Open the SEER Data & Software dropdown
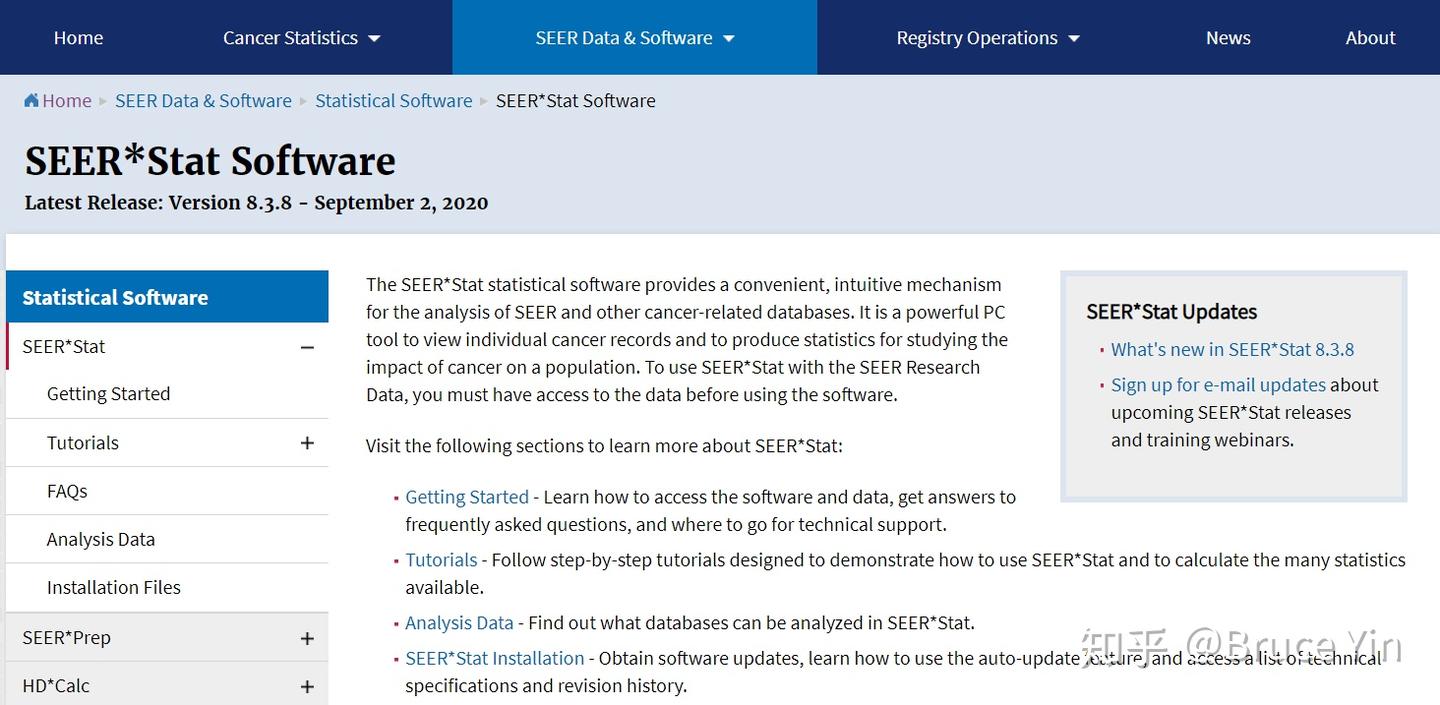 click(x=634, y=38)
